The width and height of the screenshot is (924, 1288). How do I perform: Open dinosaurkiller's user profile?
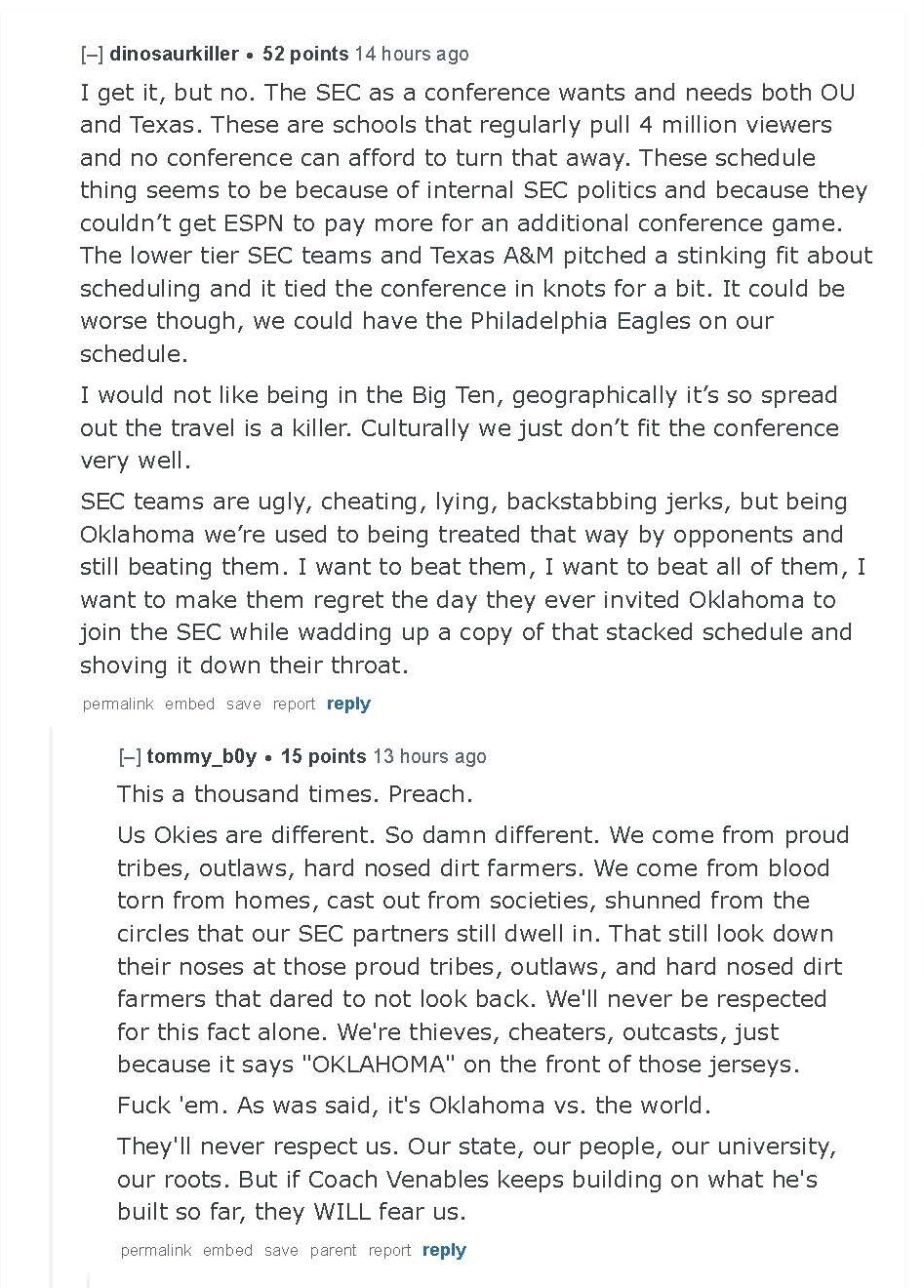[x=174, y=54]
